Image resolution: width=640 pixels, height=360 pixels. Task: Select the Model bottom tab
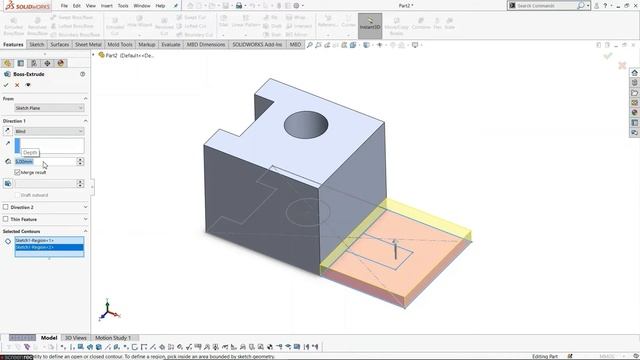[x=49, y=338]
